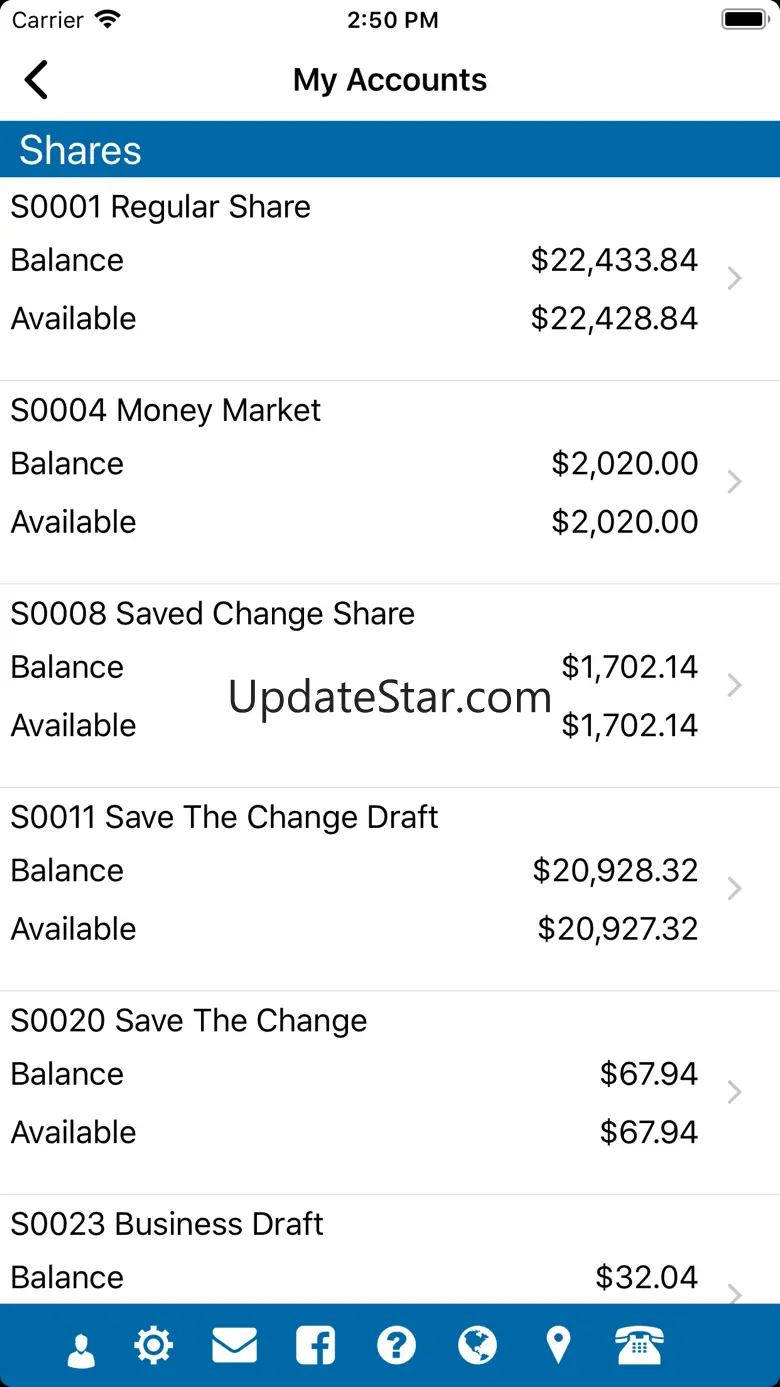The height and width of the screenshot is (1387, 780).
Task: Tap the help question mark icon
Action: coord(396,1346)
